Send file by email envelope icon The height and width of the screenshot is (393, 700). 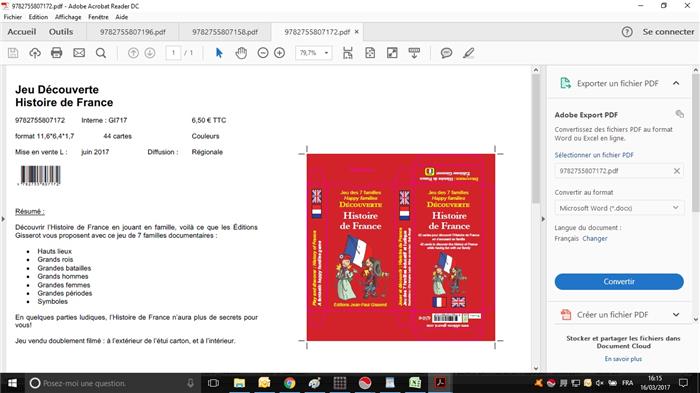tap(79, 53)
